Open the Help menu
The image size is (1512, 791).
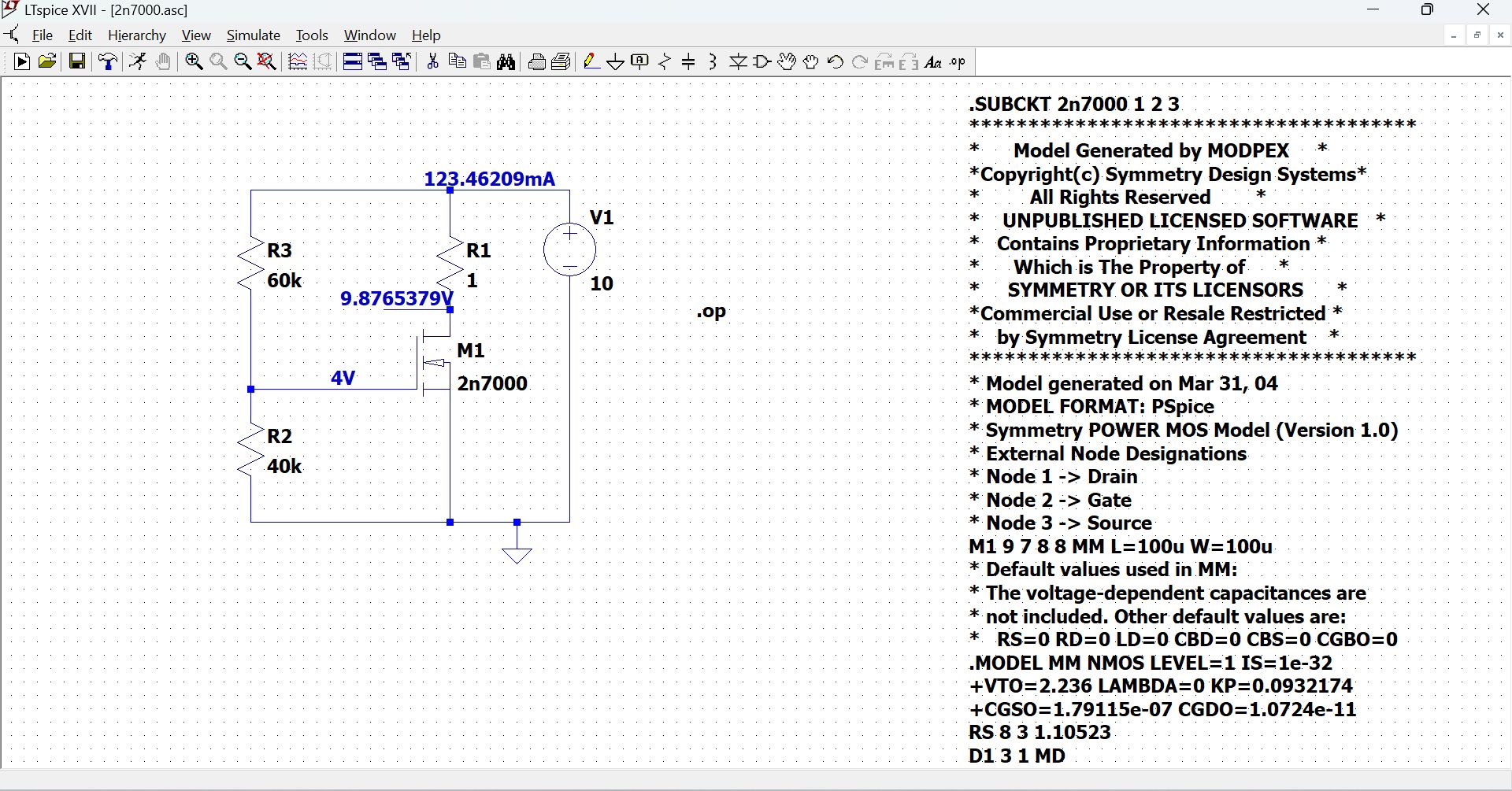point(426,35)
